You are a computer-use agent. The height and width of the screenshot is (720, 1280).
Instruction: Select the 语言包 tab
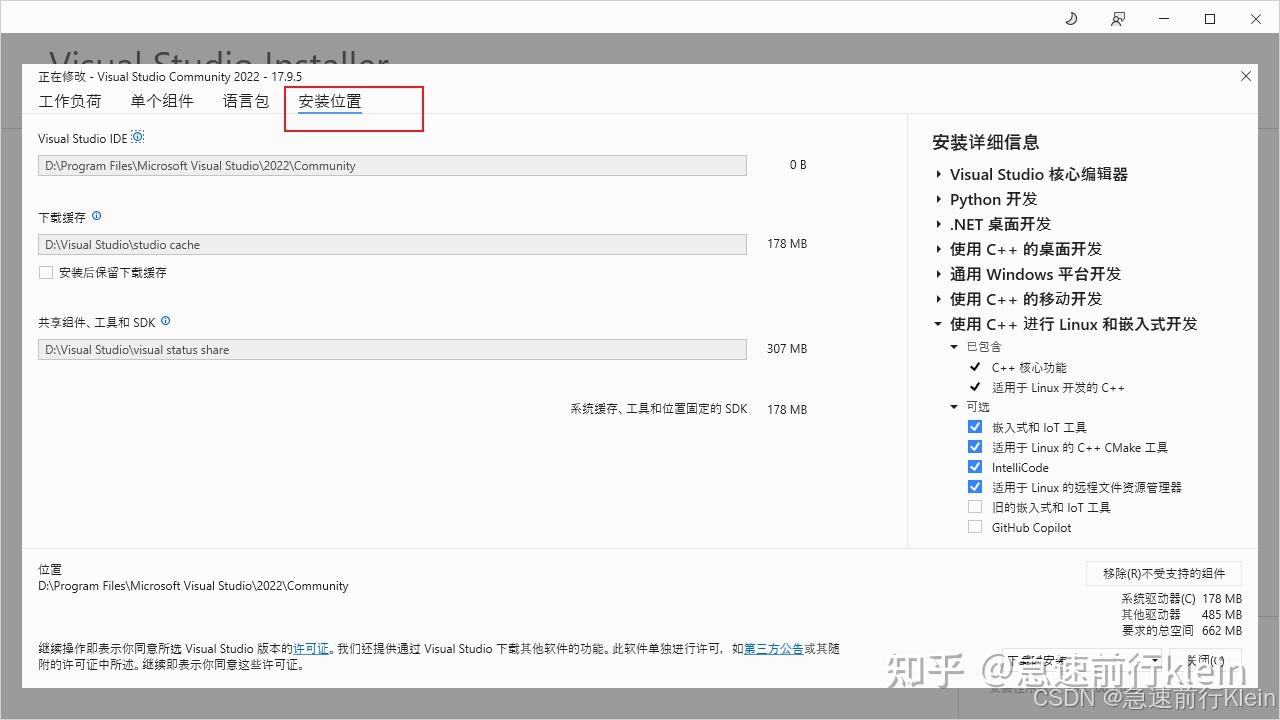tap(245, 101)
